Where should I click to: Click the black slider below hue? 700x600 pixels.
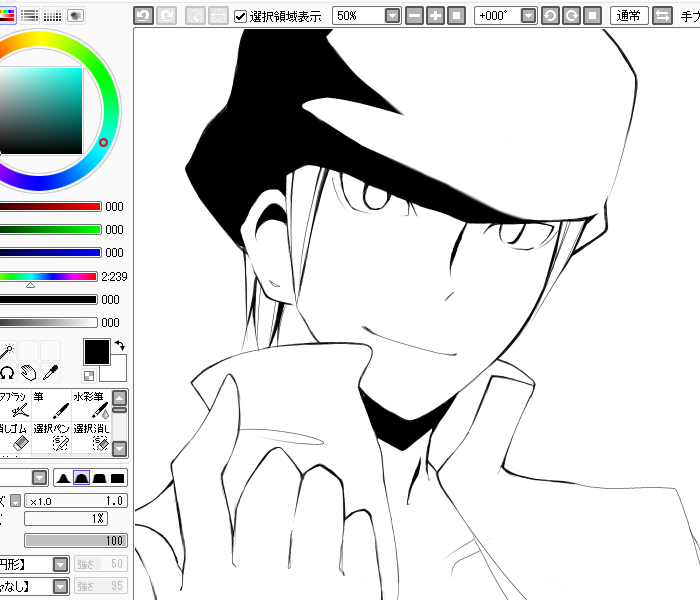(48, 299)
